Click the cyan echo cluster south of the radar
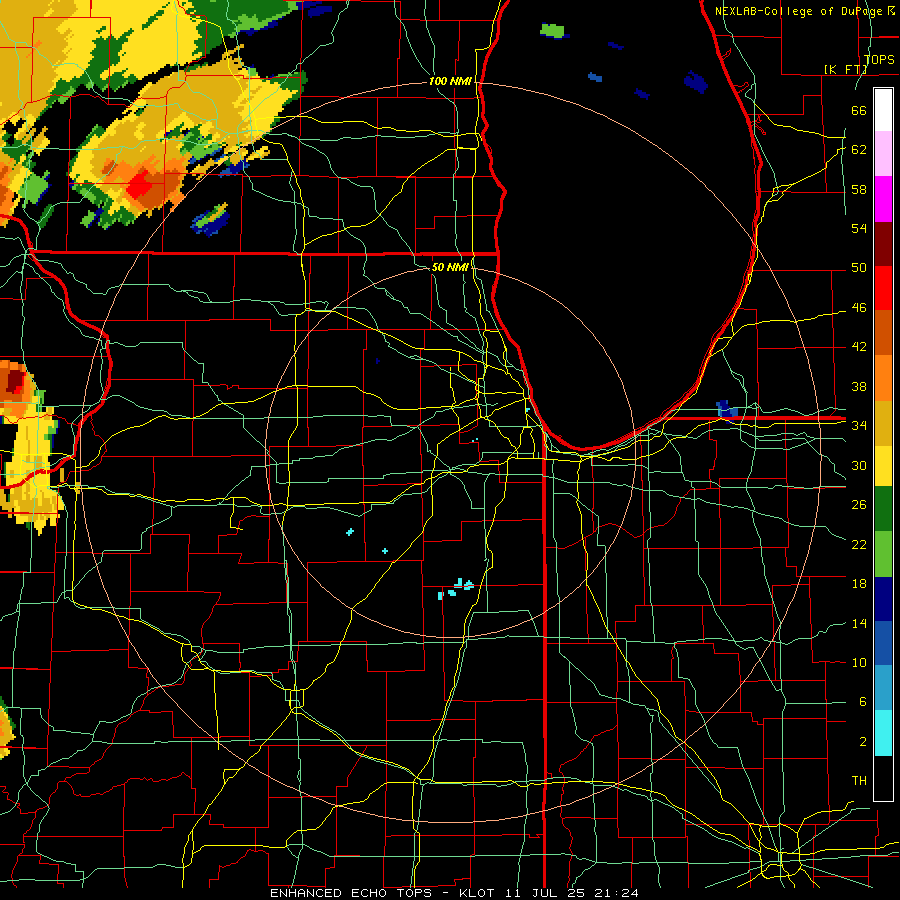This screenshot has width=900, height=900. pos(456,588)
